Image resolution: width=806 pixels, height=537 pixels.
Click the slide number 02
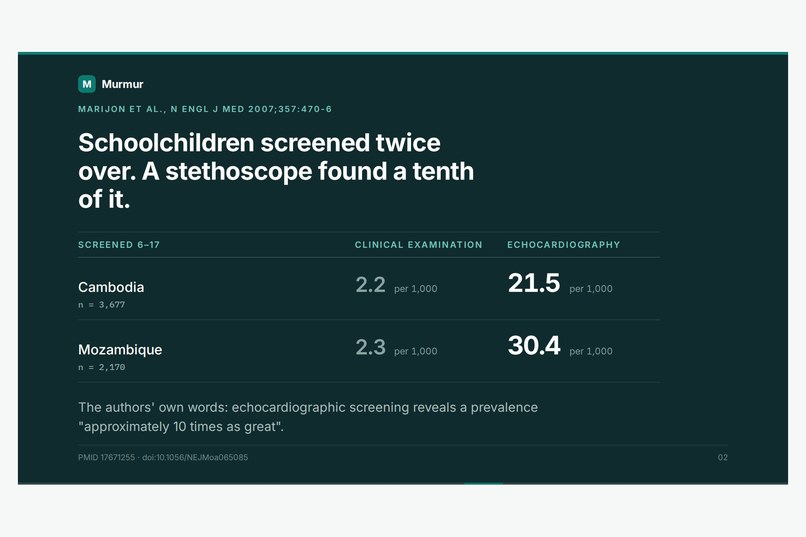(x=723, y=457)
